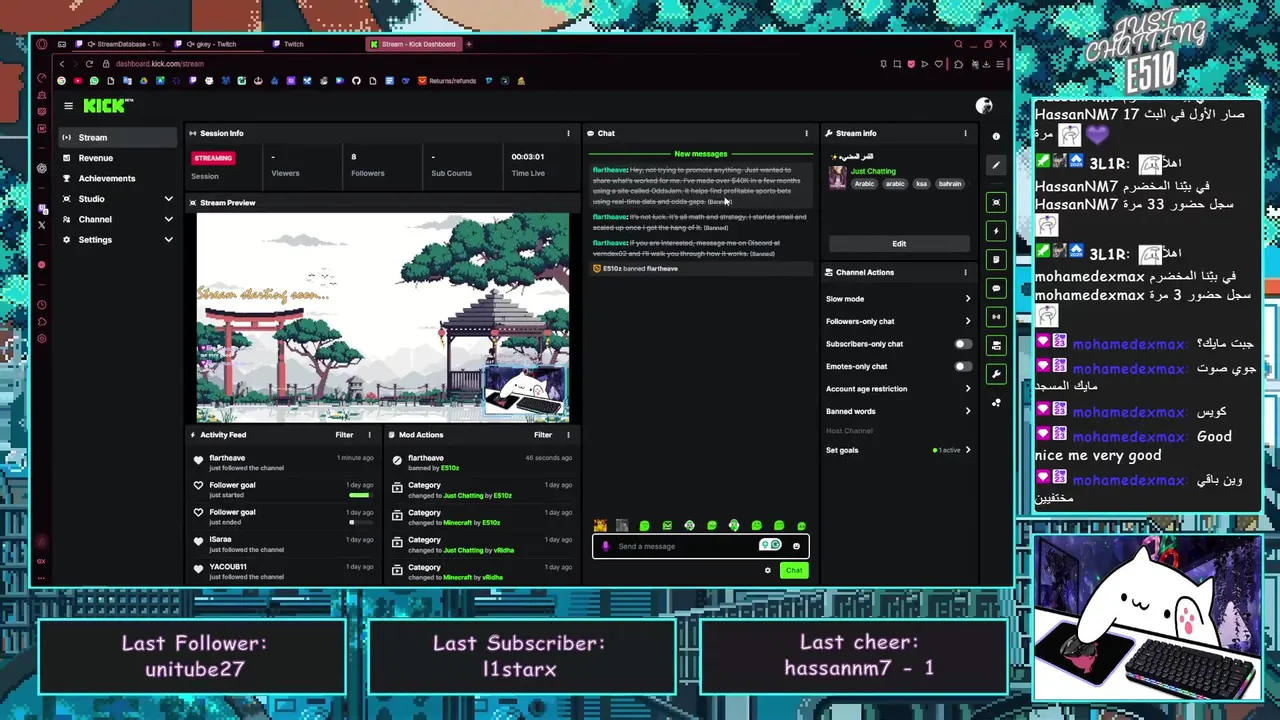This screenshot has width=1280, height=720.
Task: Click the Just Chatting category link in Stream info
Action: click(874, 171)
